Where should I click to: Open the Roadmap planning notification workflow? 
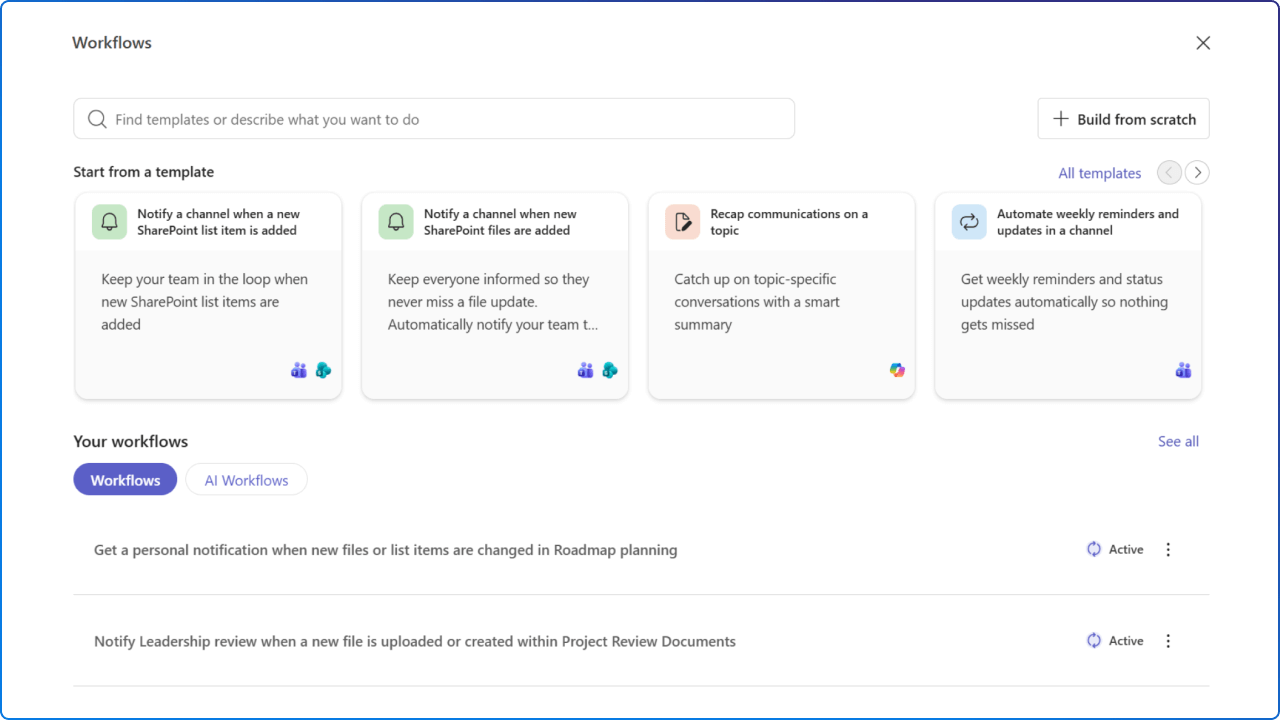[x=385, y=549]
